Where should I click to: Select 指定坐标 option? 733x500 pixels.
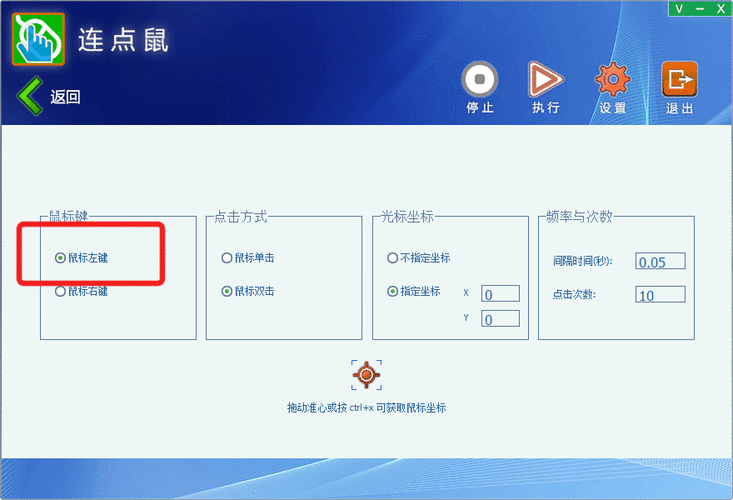(x=393, y=291)
